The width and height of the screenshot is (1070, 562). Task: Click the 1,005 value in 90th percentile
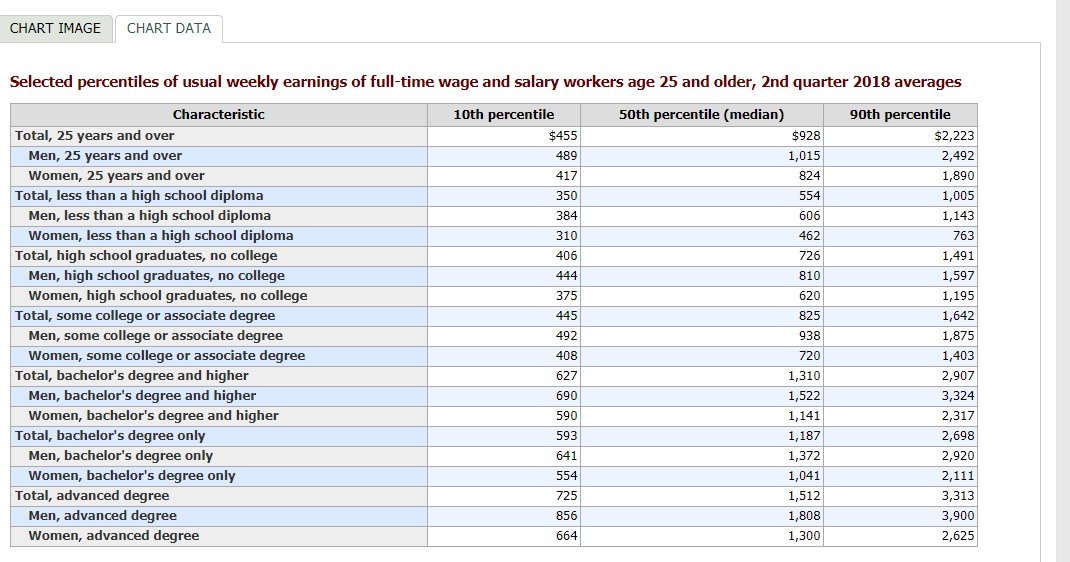(x=958, y=196)
